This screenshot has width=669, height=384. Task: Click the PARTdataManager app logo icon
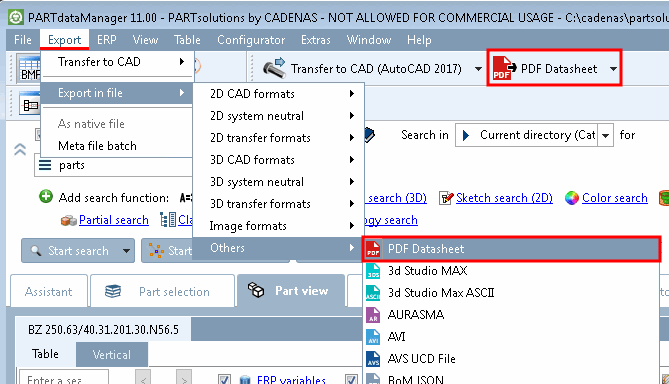tap(16, 17)
